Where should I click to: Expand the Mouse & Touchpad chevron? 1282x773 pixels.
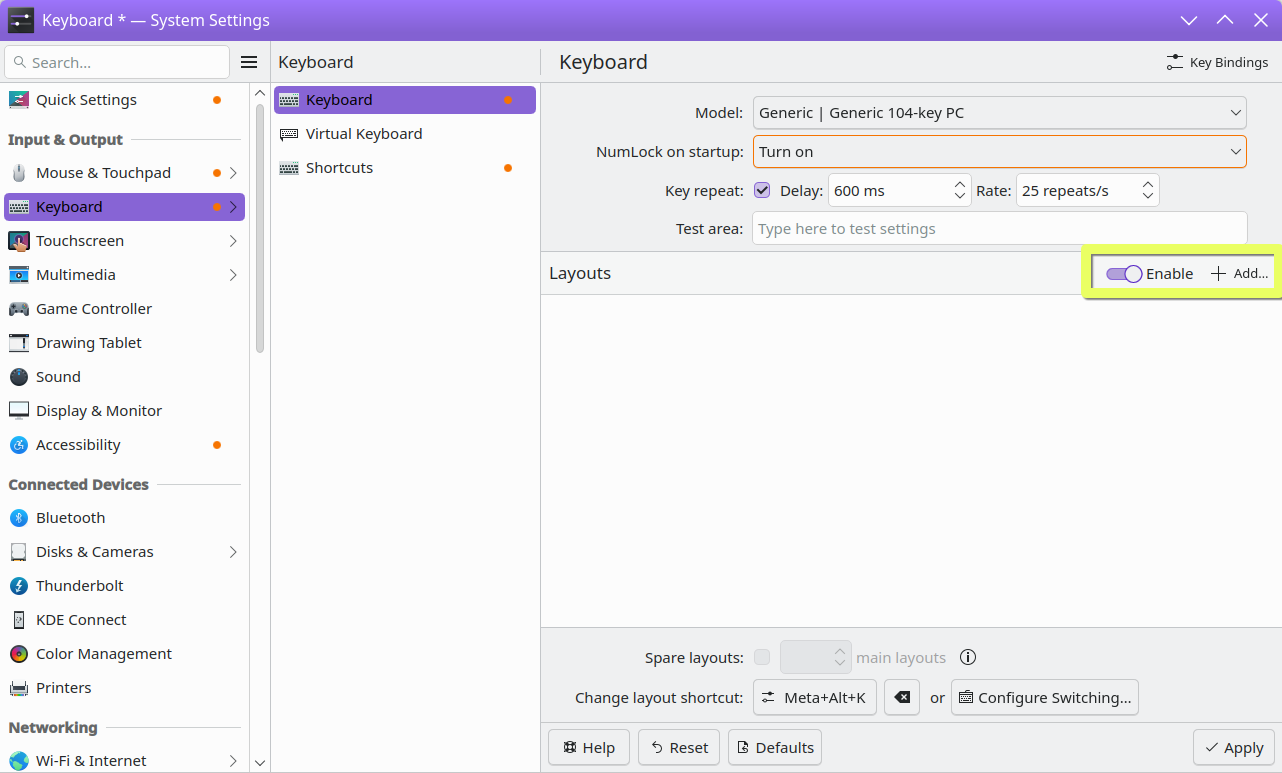(233, 173)
